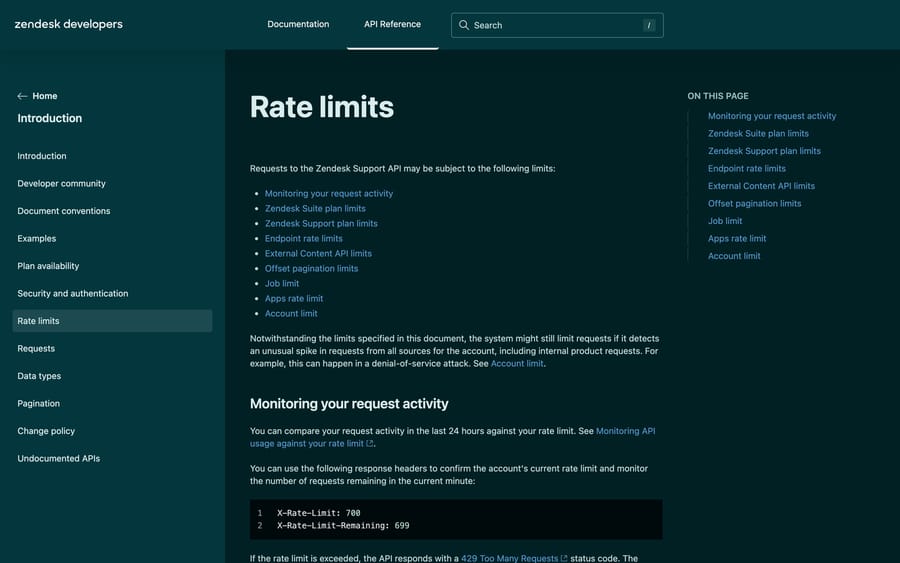Open the Documentation tab
The width and height of the screenshot is (900, 563).
298,24
